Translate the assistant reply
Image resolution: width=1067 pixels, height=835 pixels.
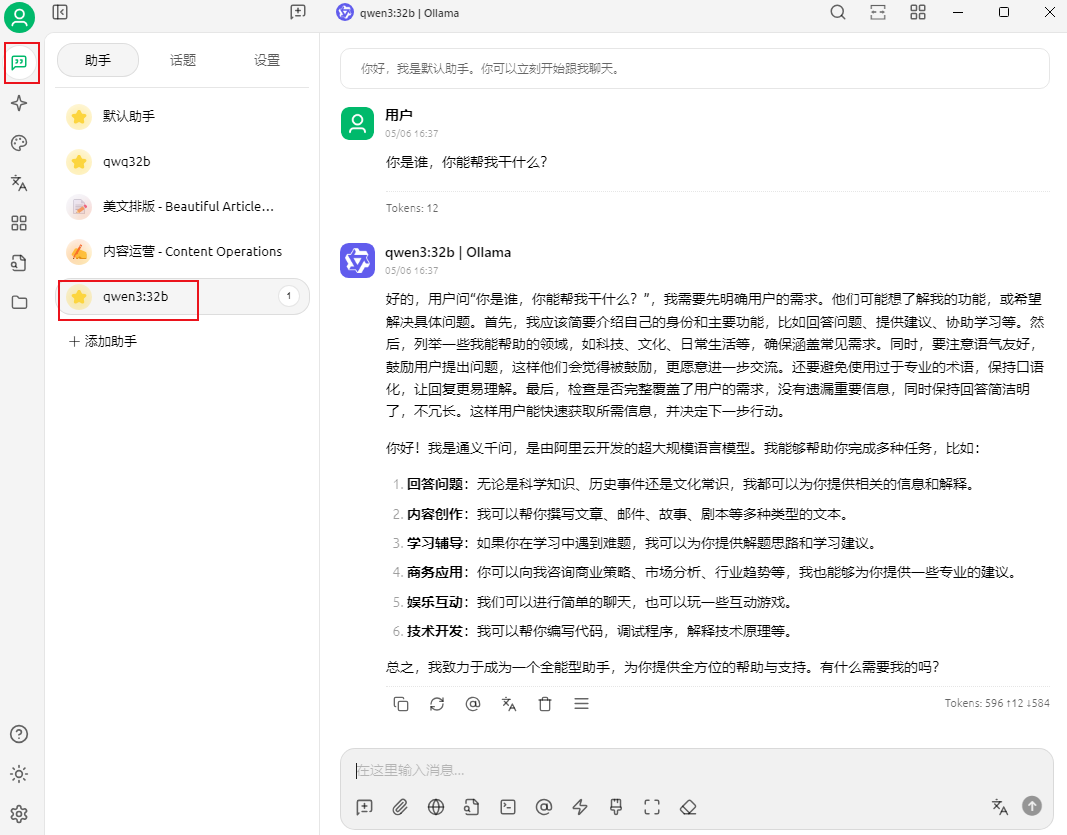(x=509, y=704)
